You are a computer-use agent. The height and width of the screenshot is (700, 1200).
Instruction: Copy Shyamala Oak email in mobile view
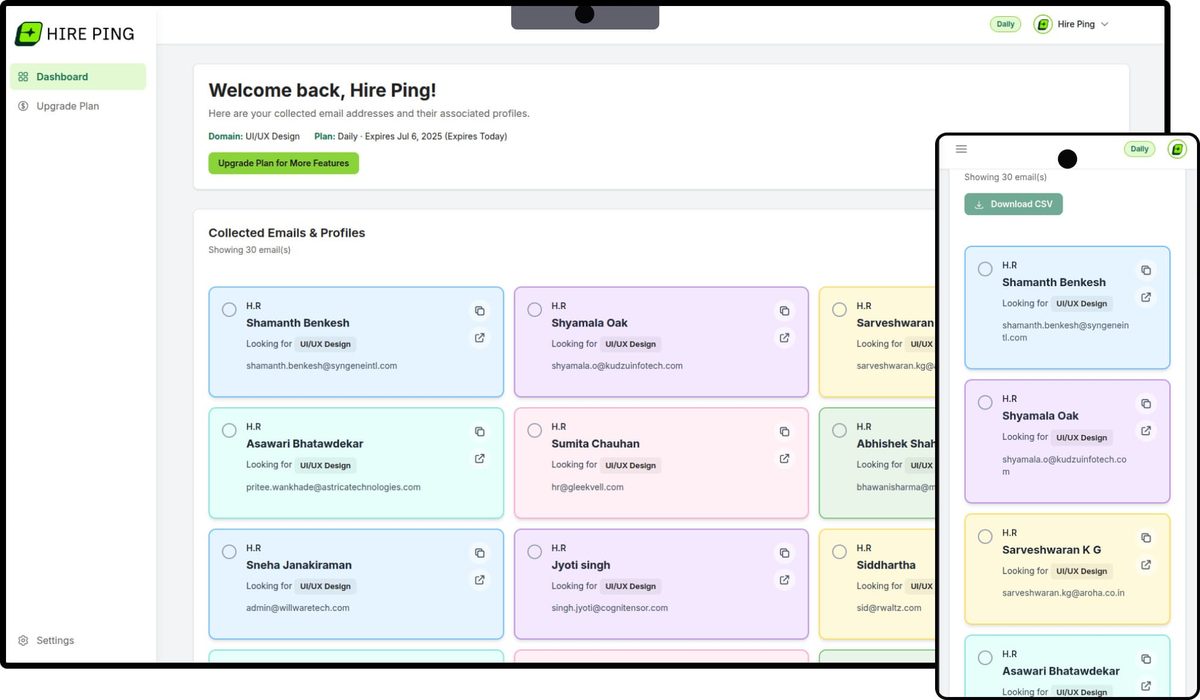coord(1146,404)
